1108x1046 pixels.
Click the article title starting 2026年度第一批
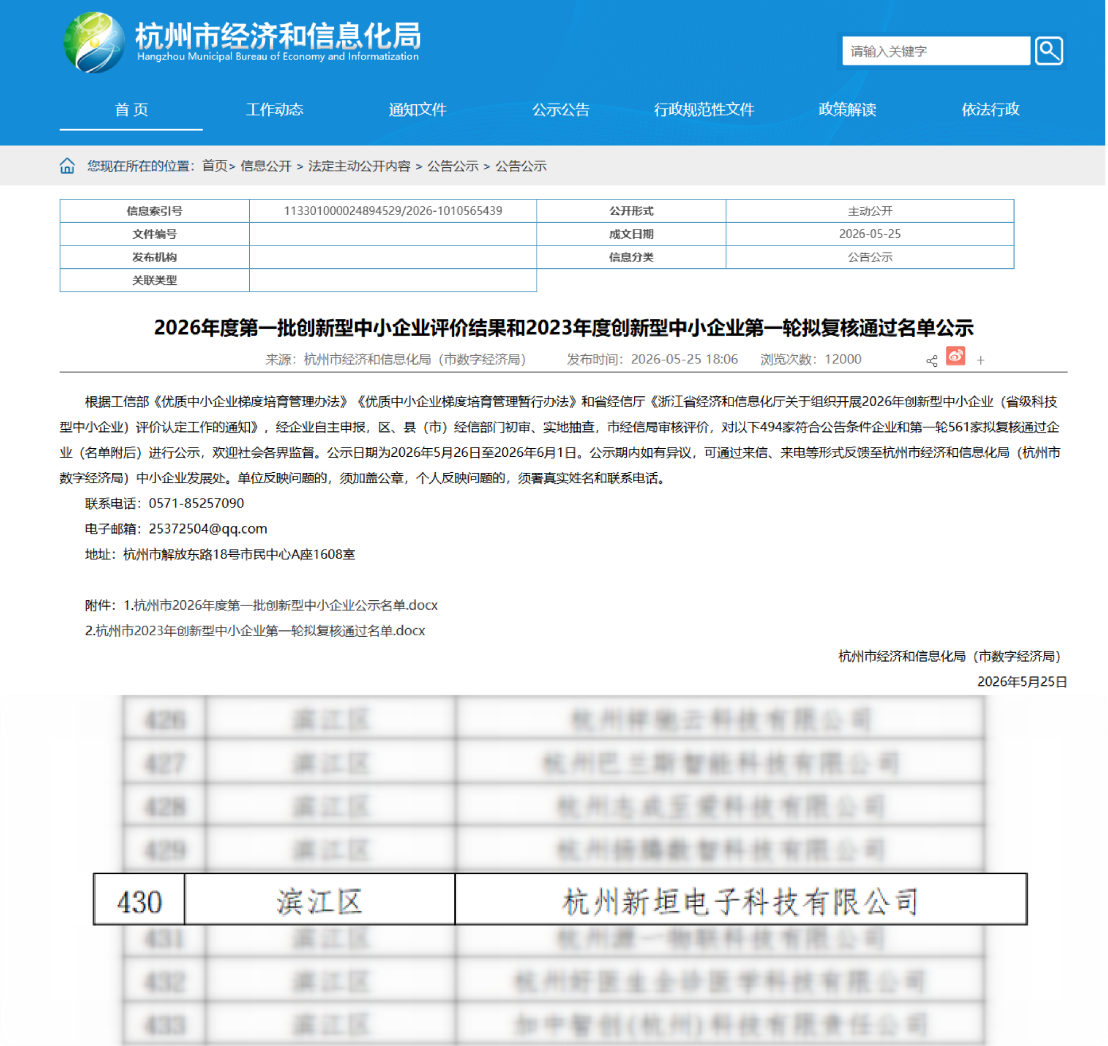click(x=563, y=328)
